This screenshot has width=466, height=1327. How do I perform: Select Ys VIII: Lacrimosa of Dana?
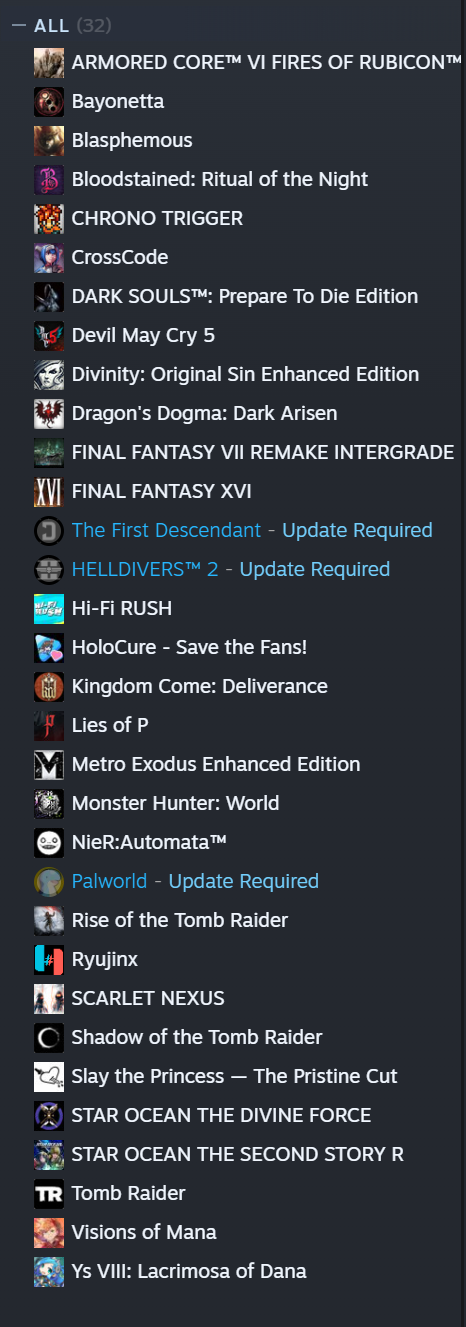coord(233,1271)
